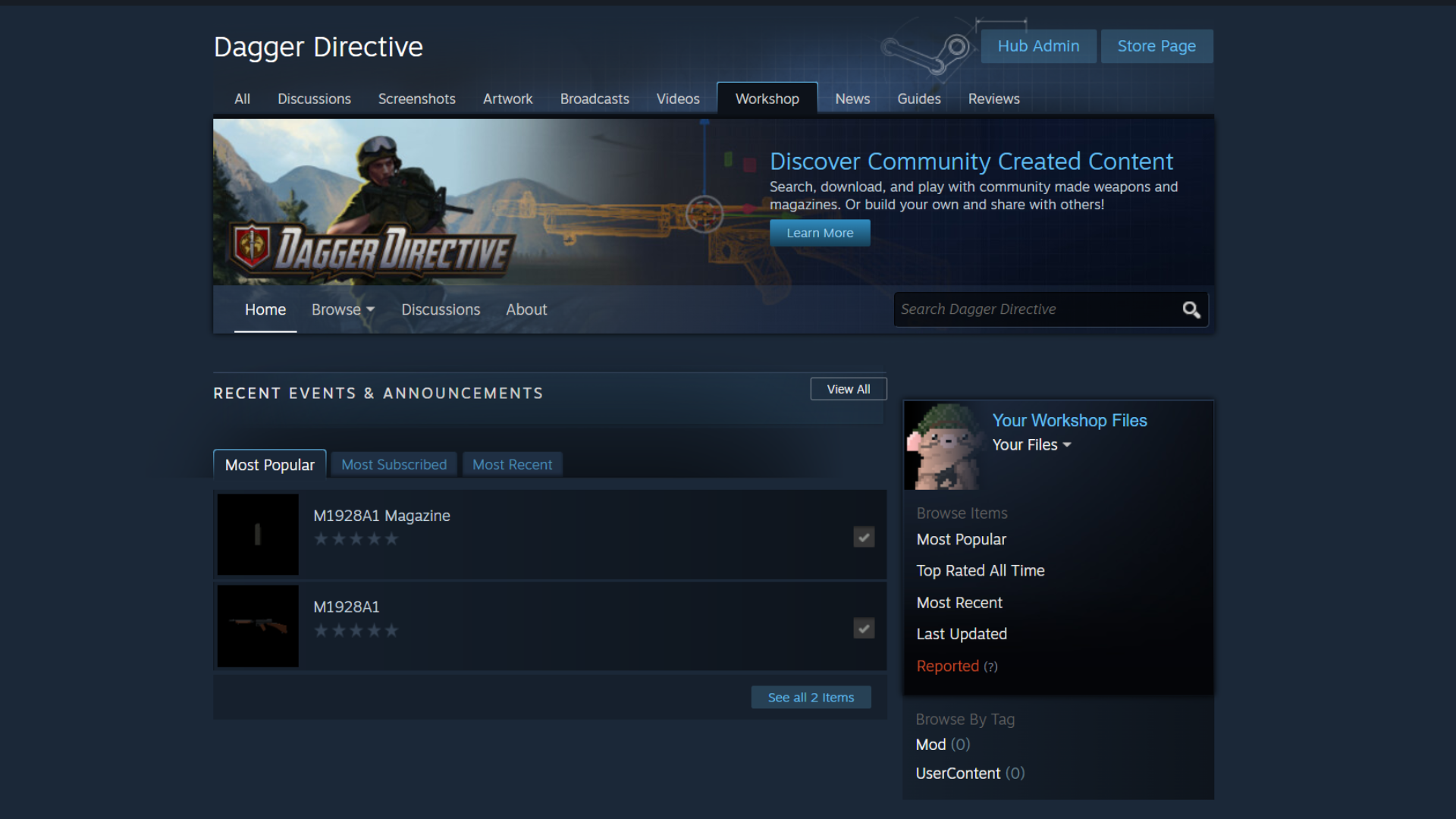Click the Reported help question mark

point(990,667)
